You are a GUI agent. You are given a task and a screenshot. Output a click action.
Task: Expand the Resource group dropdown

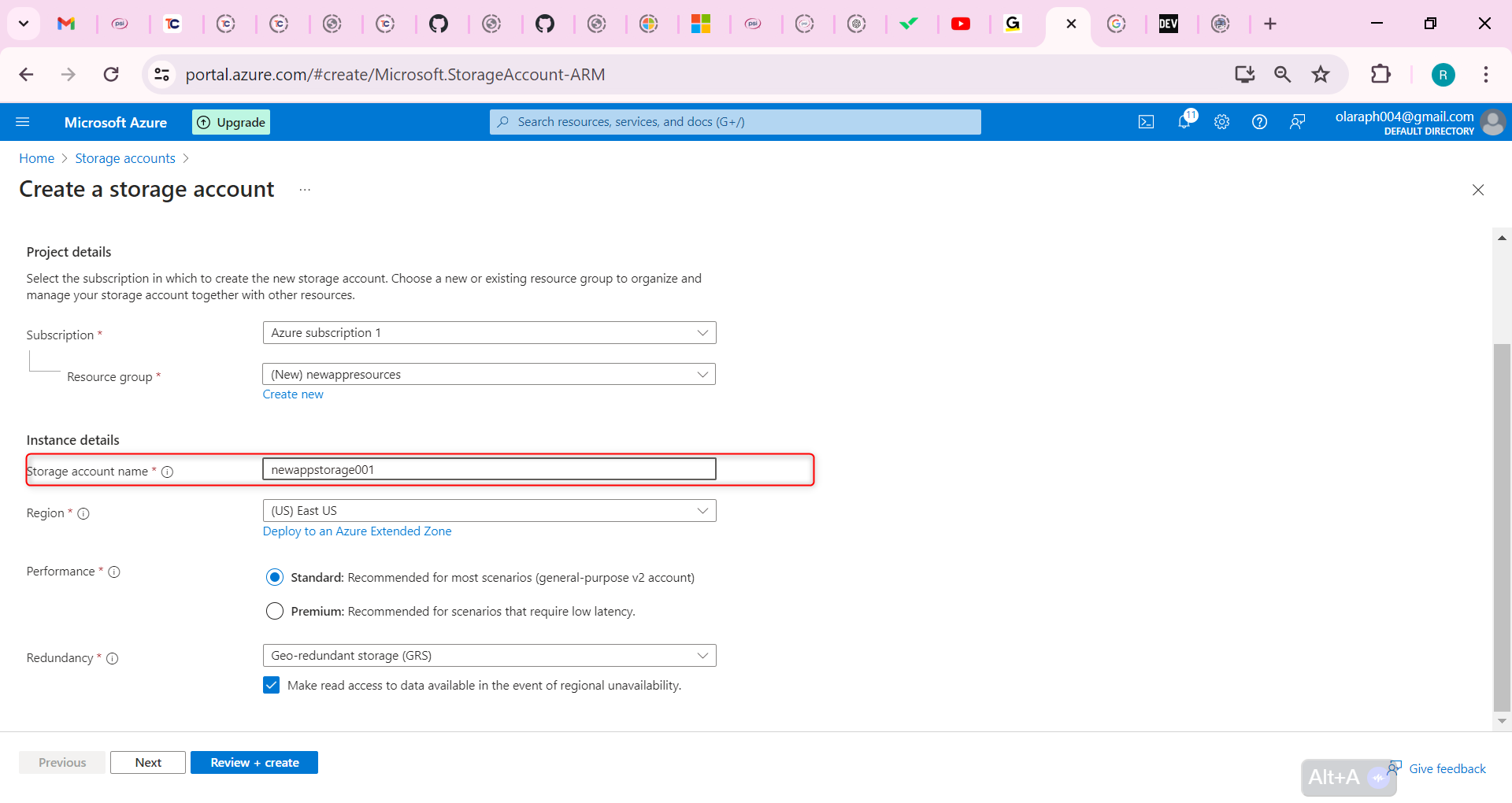pos(489,374)
